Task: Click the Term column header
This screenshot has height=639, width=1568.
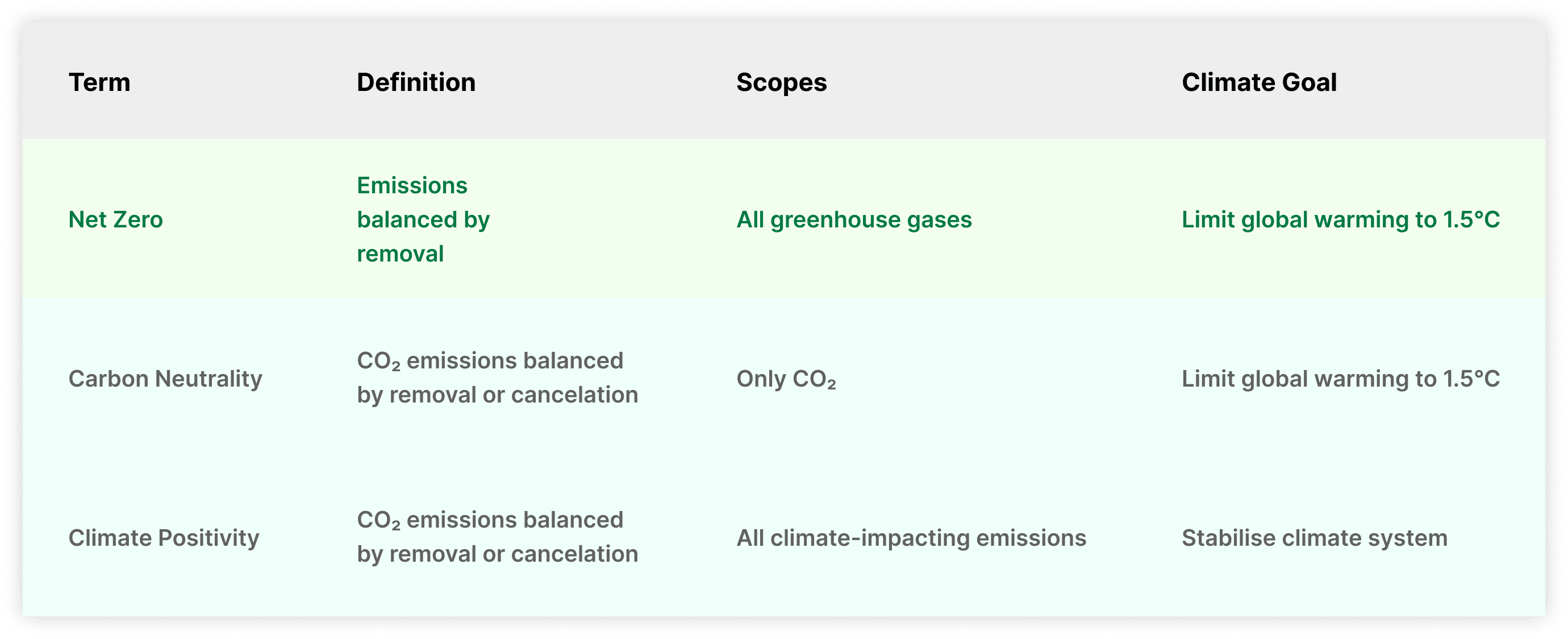Action: coord(99,82)
